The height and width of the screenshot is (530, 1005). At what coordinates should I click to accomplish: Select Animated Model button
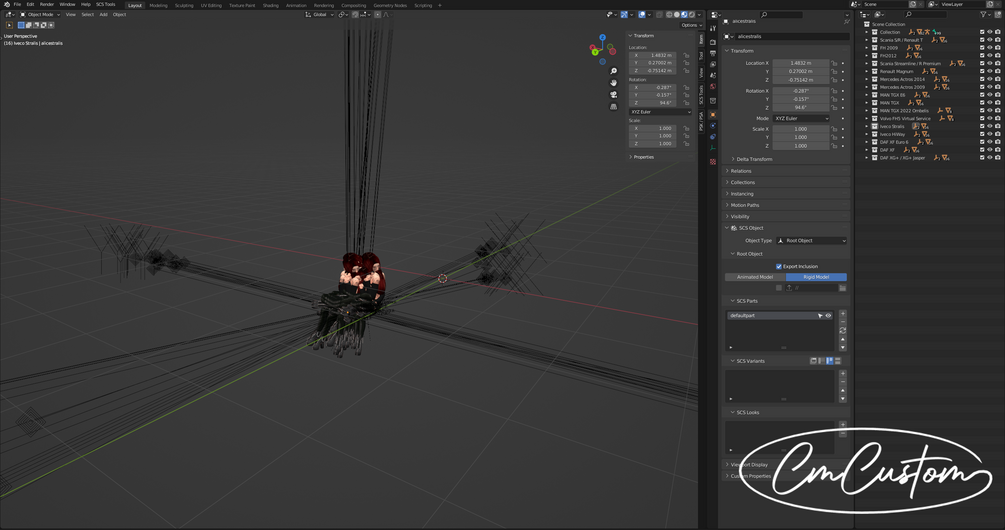click(x=755, y=277)
